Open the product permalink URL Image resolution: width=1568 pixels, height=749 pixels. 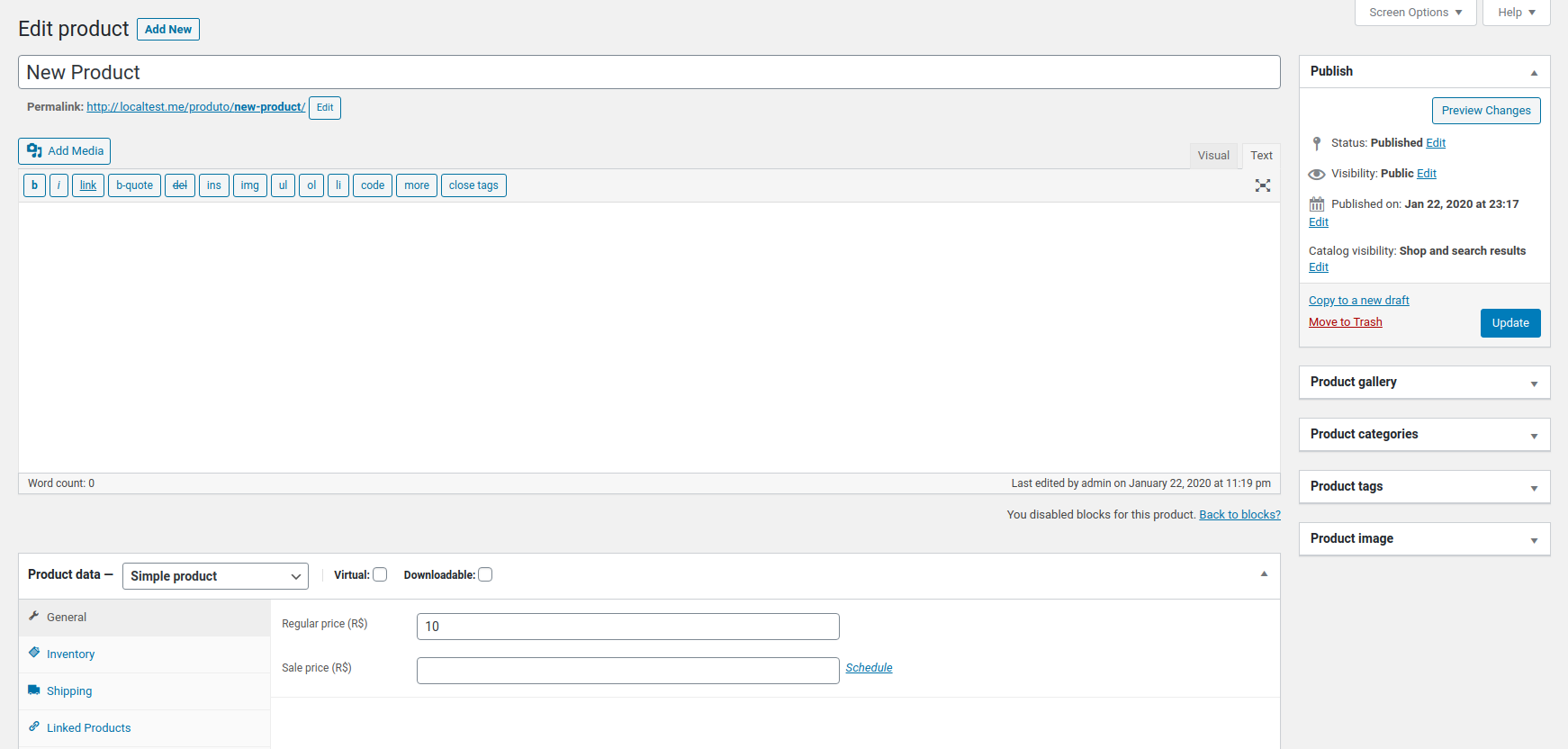pos(195,107)
